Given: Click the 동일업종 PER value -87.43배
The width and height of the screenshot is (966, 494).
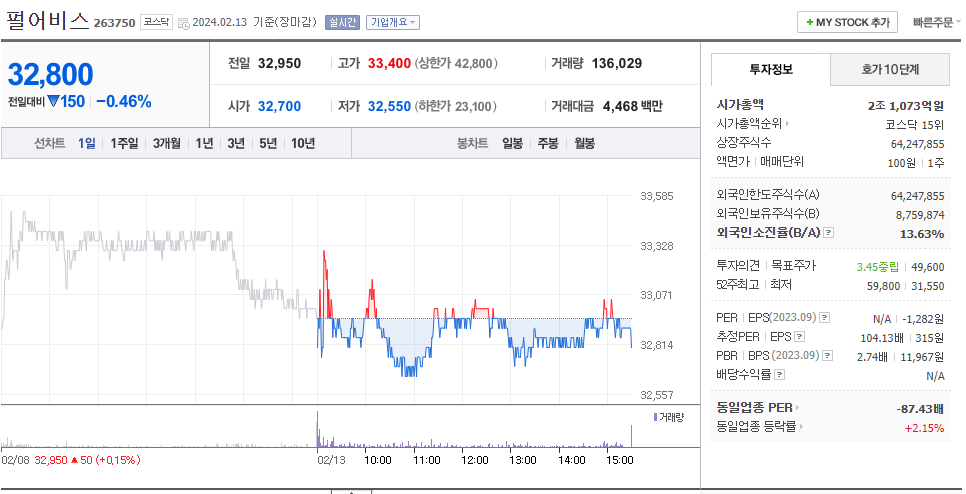Looking at the screenshot, I should 920,409.
